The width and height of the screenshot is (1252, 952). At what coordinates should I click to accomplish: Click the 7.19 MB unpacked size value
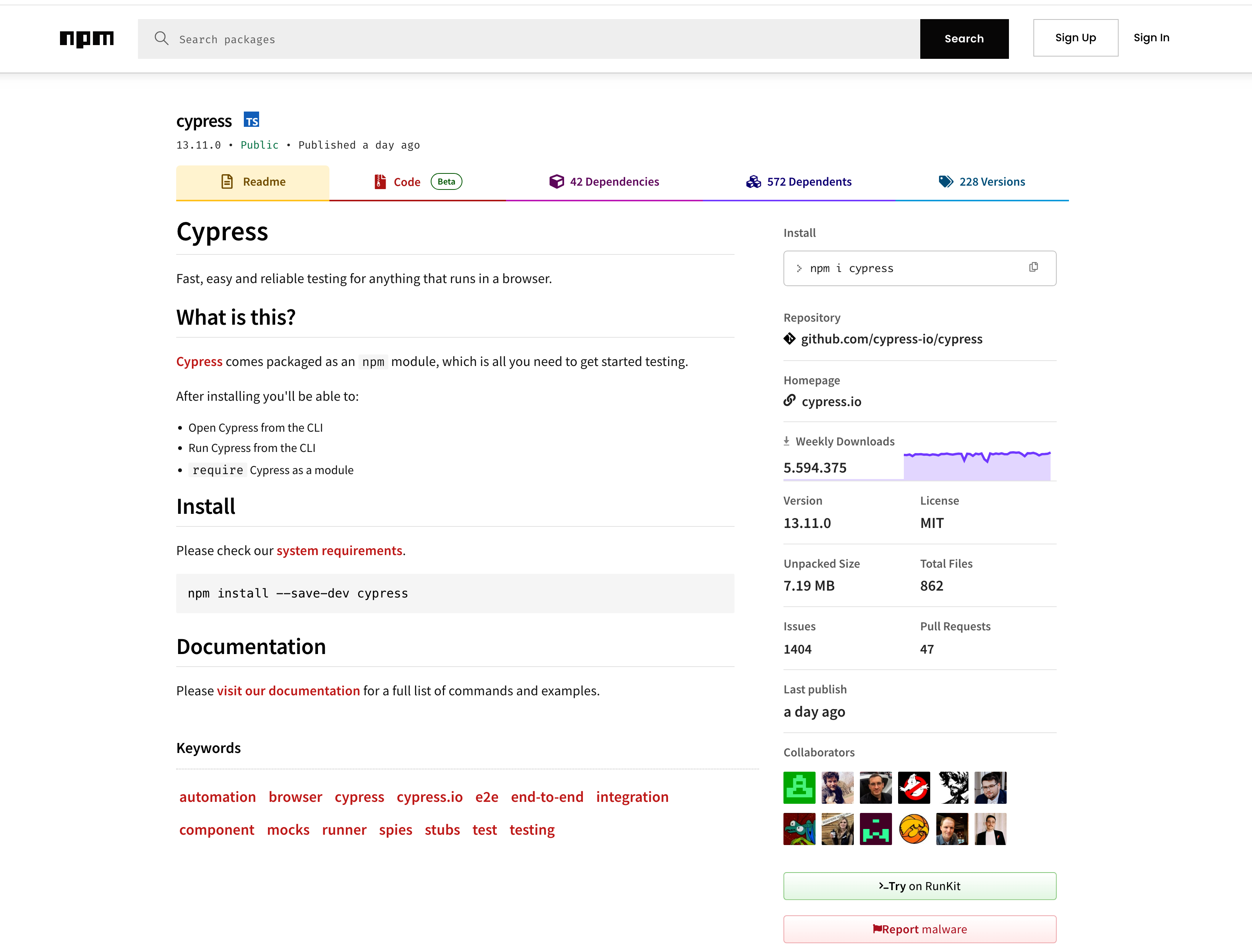809,586
